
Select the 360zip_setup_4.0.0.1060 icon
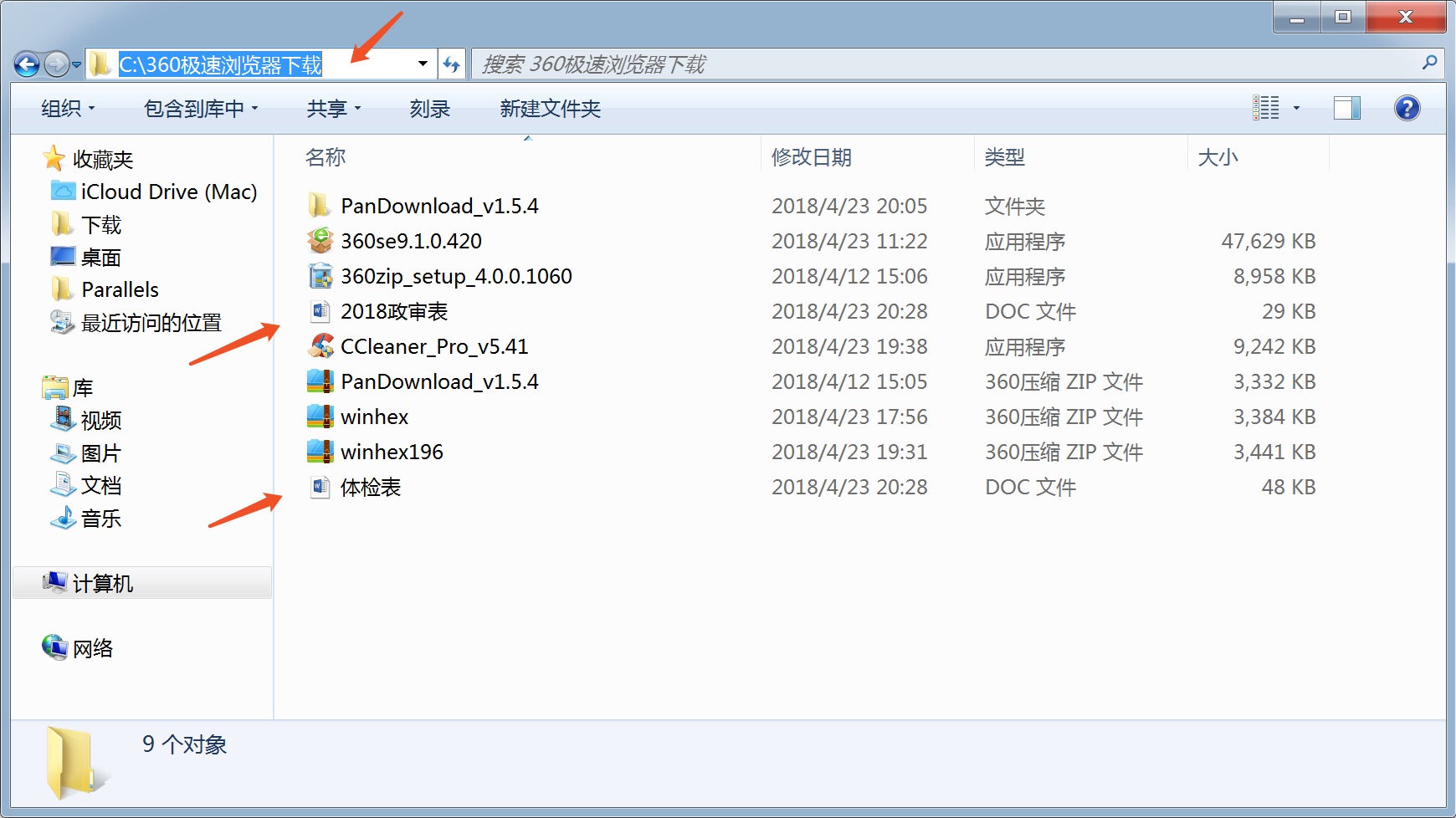click(320, 276)
